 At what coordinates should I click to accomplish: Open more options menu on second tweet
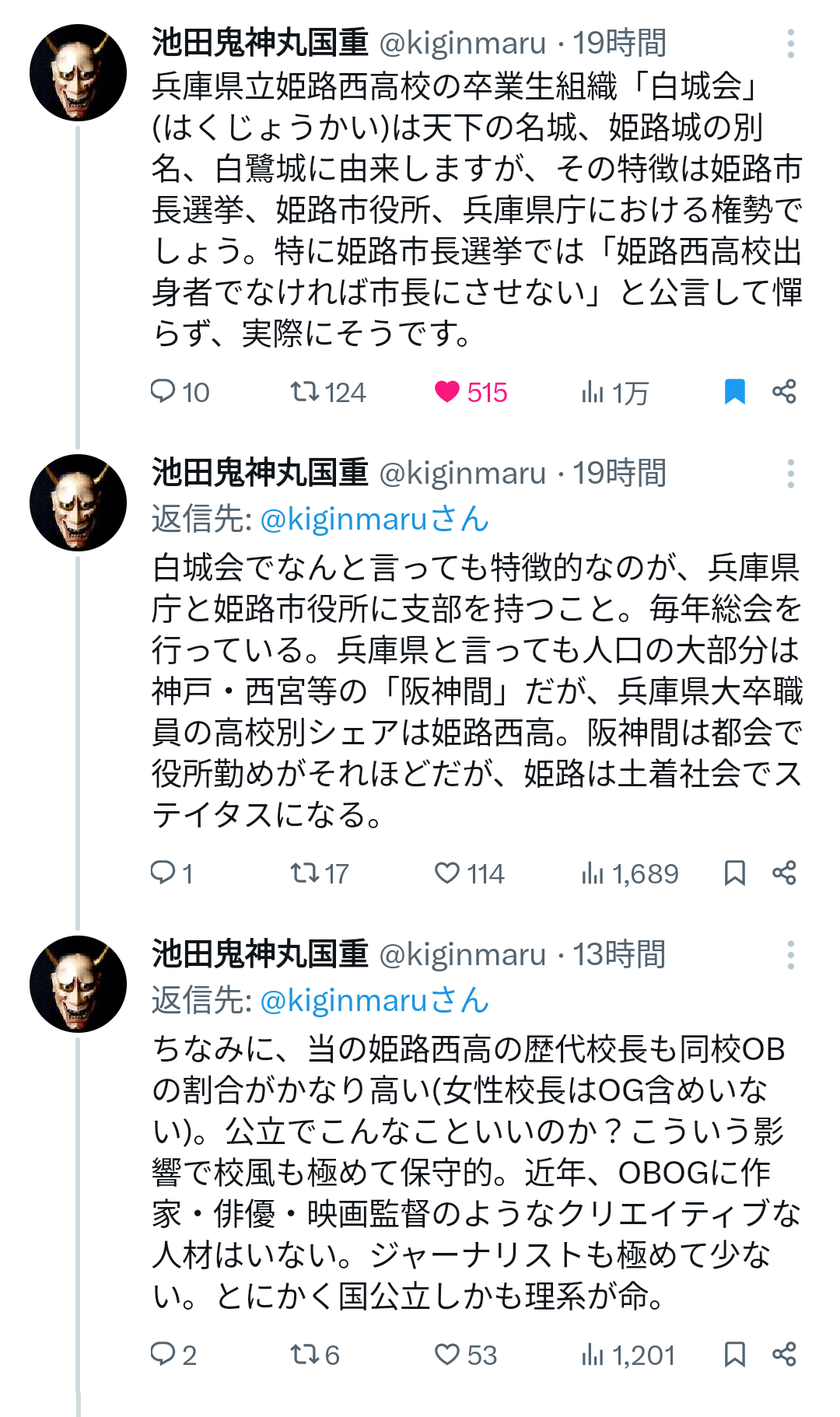pos(790,474)
